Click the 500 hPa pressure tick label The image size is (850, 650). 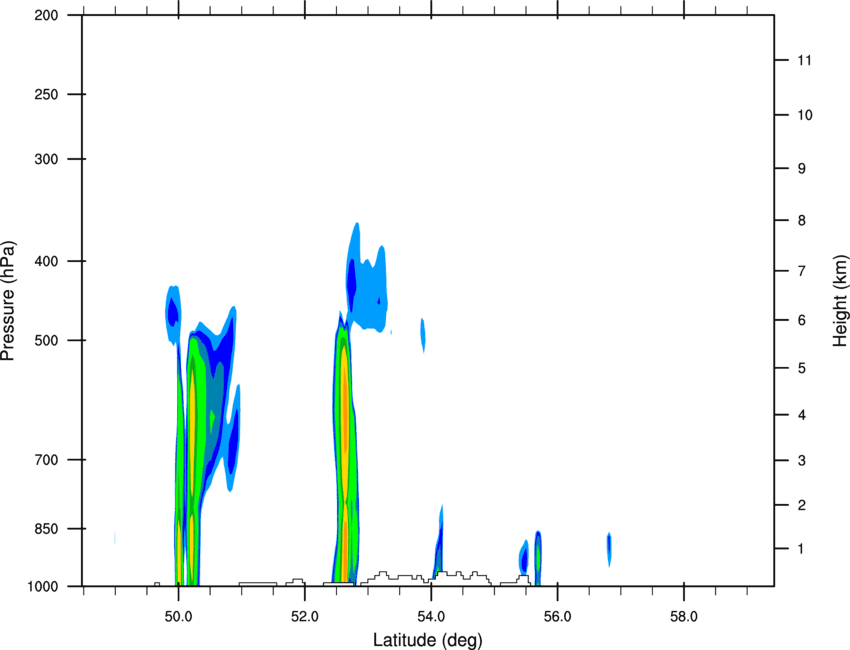pyautogui.click(x=46, y=340)
